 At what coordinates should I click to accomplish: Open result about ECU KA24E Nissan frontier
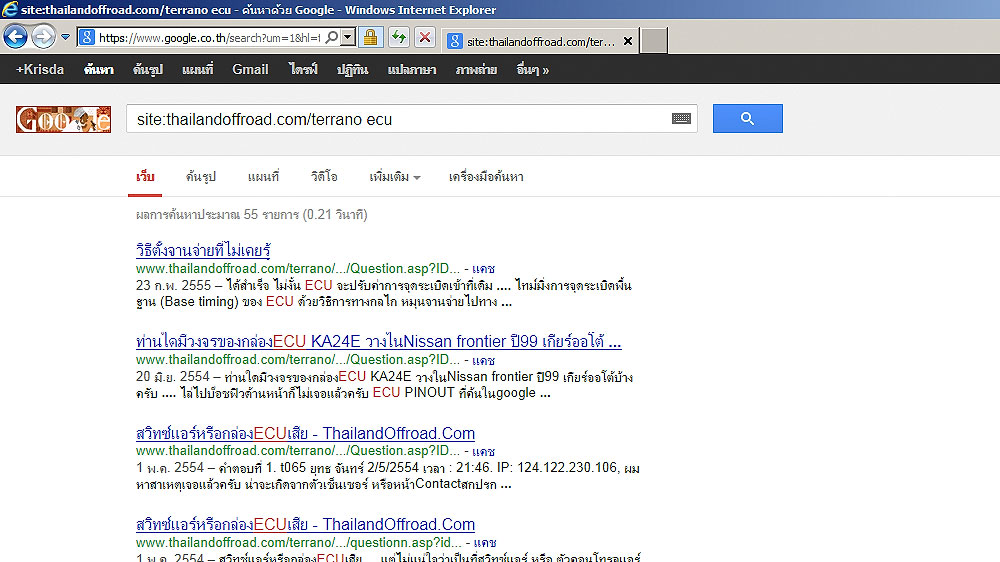coord(378,342)
